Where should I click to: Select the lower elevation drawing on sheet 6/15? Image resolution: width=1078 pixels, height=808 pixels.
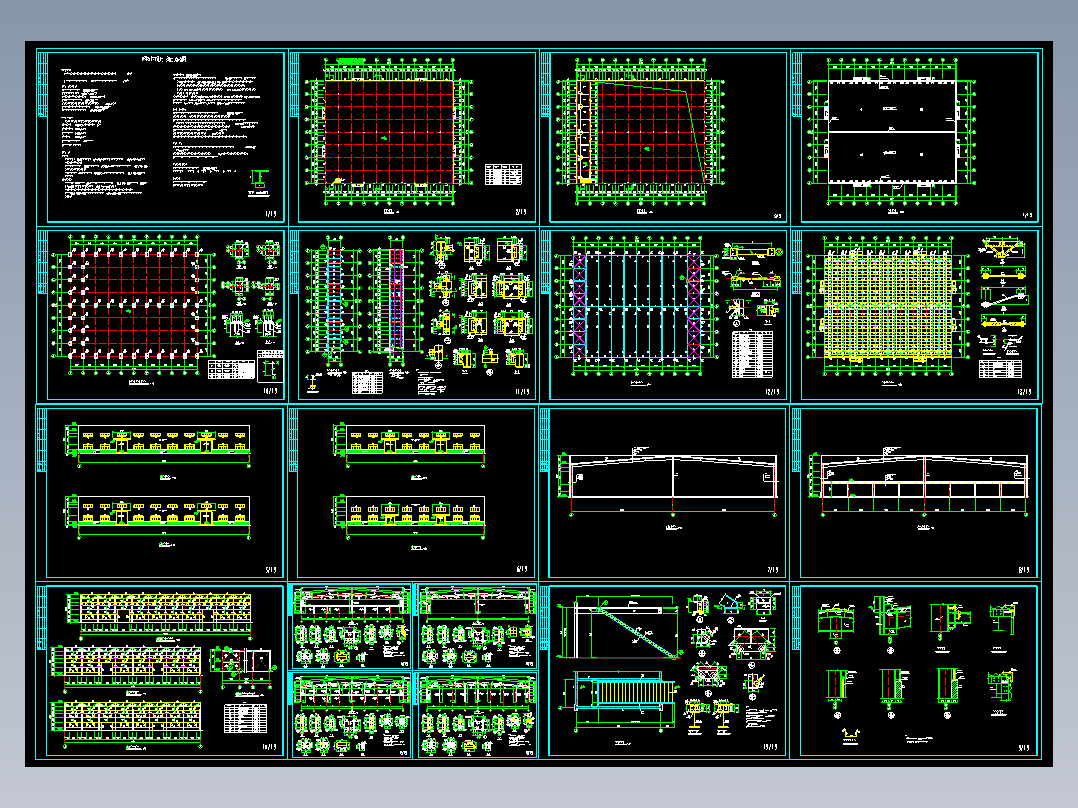click(412, 517)
